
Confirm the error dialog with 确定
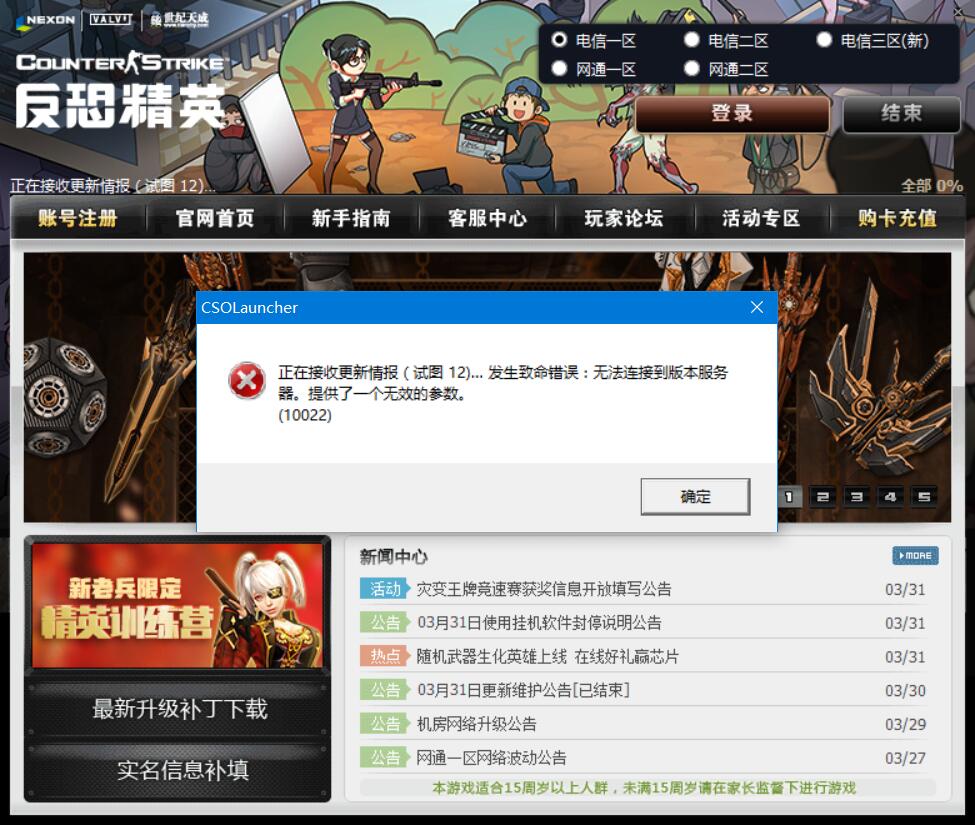click(x=695, y=496)
